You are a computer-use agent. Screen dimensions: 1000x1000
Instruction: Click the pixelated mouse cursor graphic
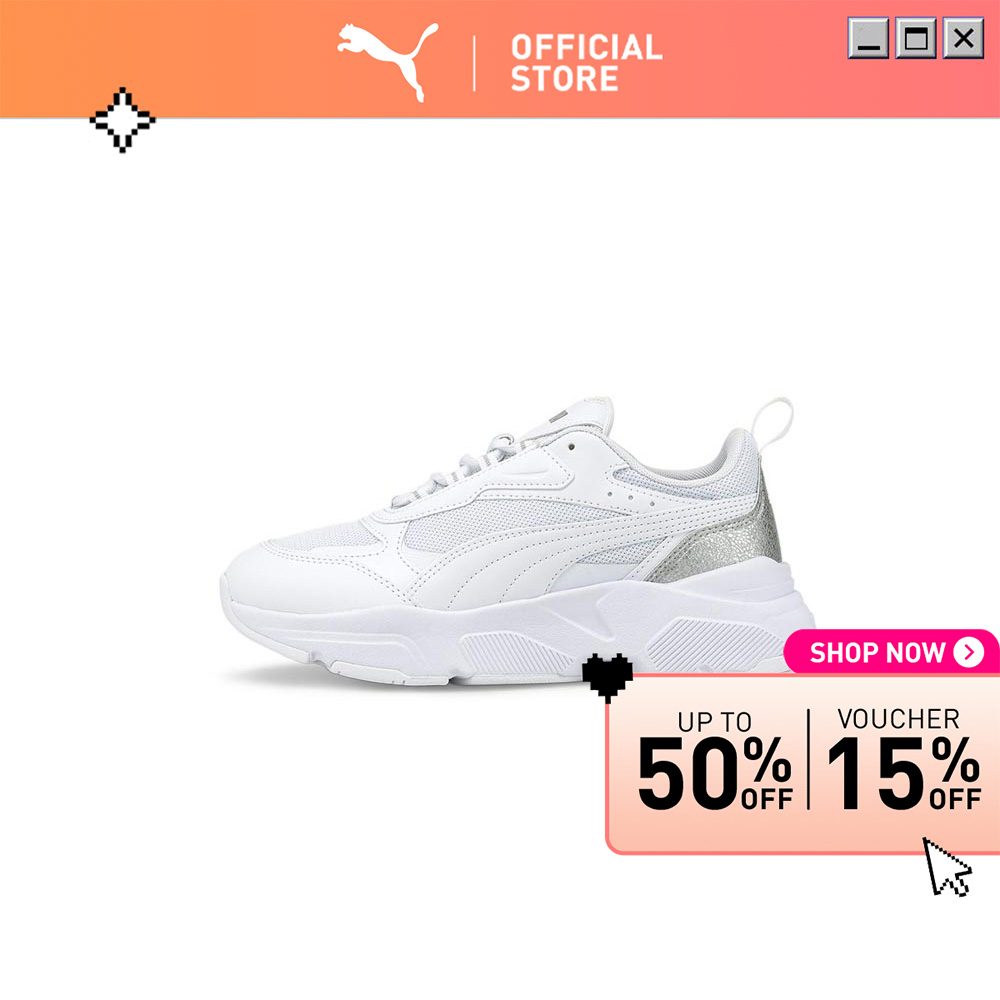pos(947,867)
